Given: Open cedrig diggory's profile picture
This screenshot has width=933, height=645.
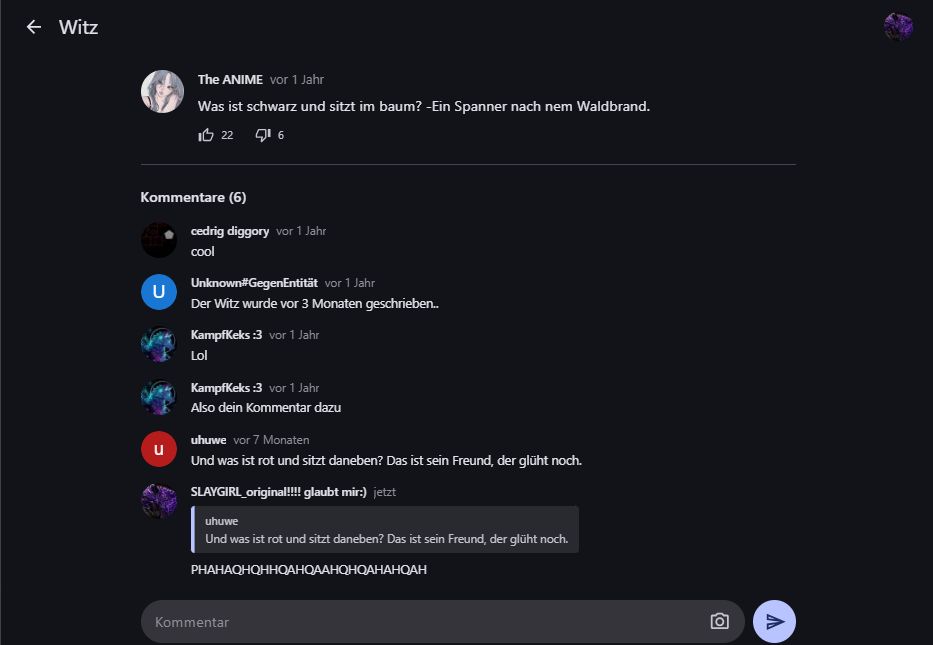Looking at the screenshot, I should coord(159,240).
